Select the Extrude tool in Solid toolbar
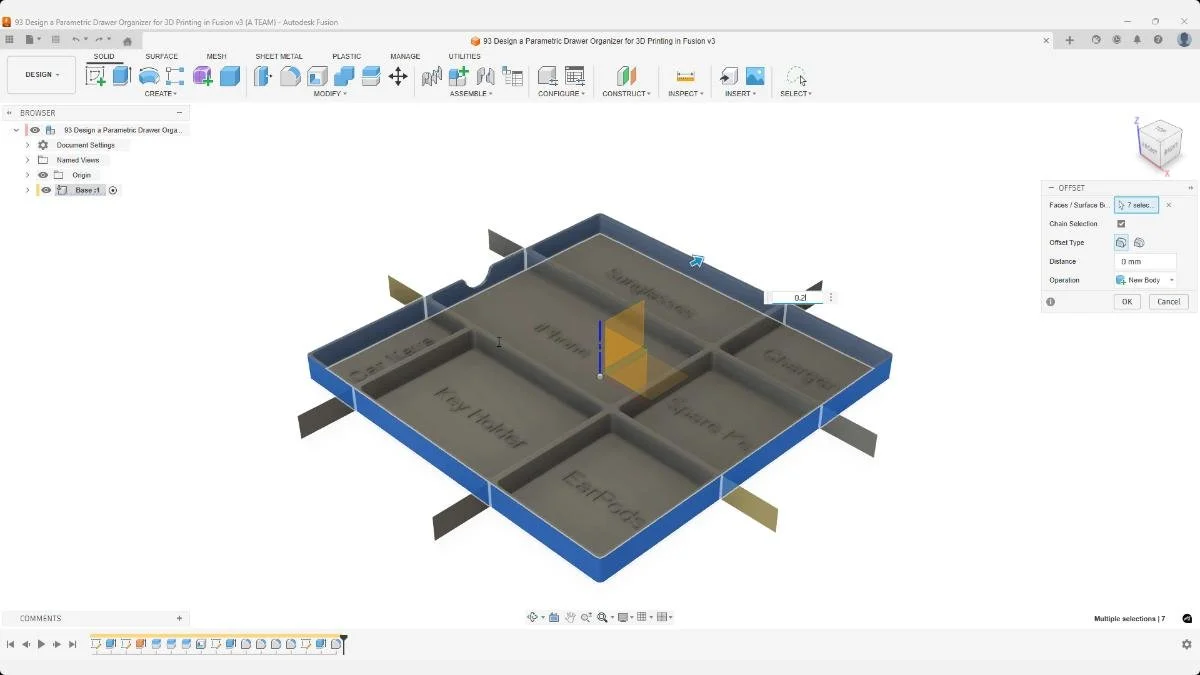Screen dimensions: 1200x675 tap(119, 75)
